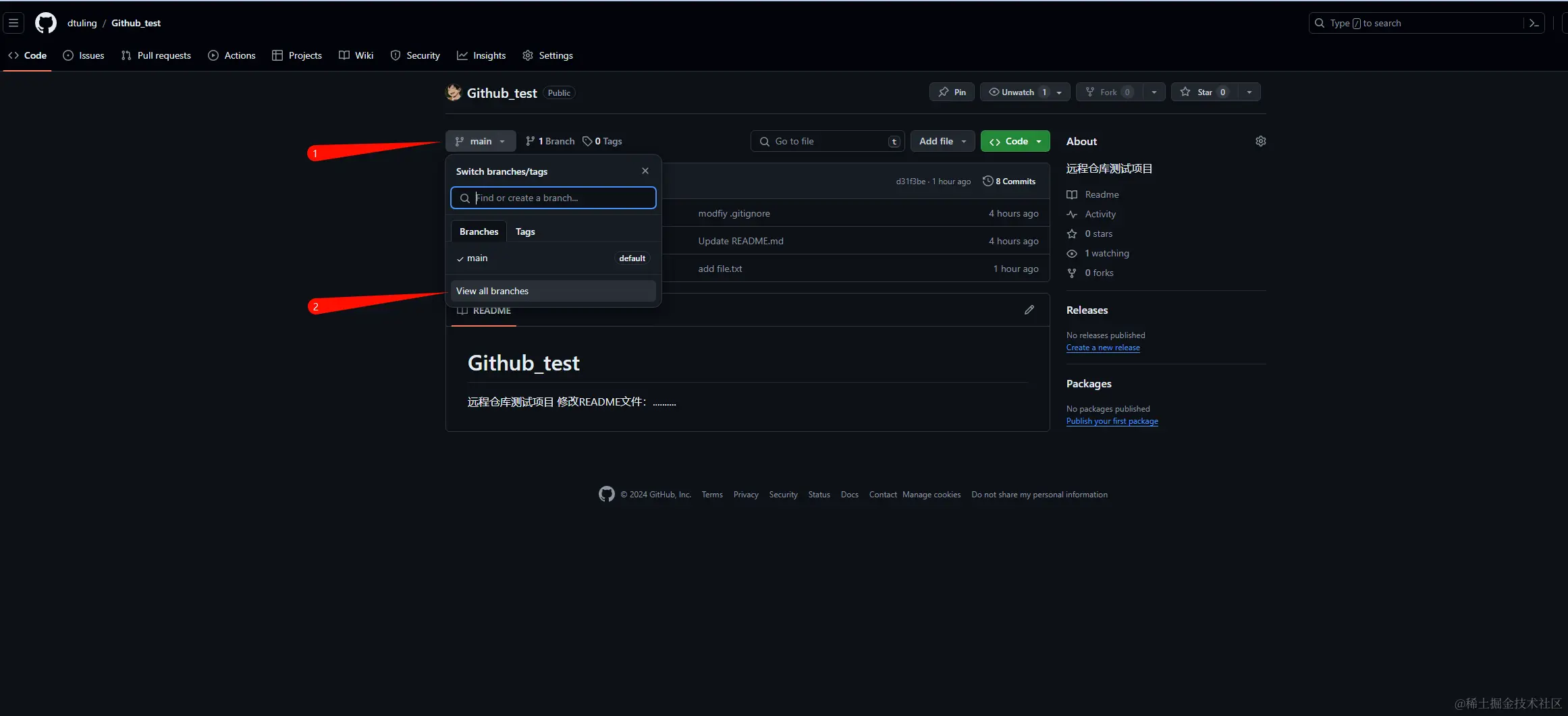The height and width of the screenshot is (716, 1568).
Task: Expand the Star lists dropdown arrow
Action: point(1249,92)
